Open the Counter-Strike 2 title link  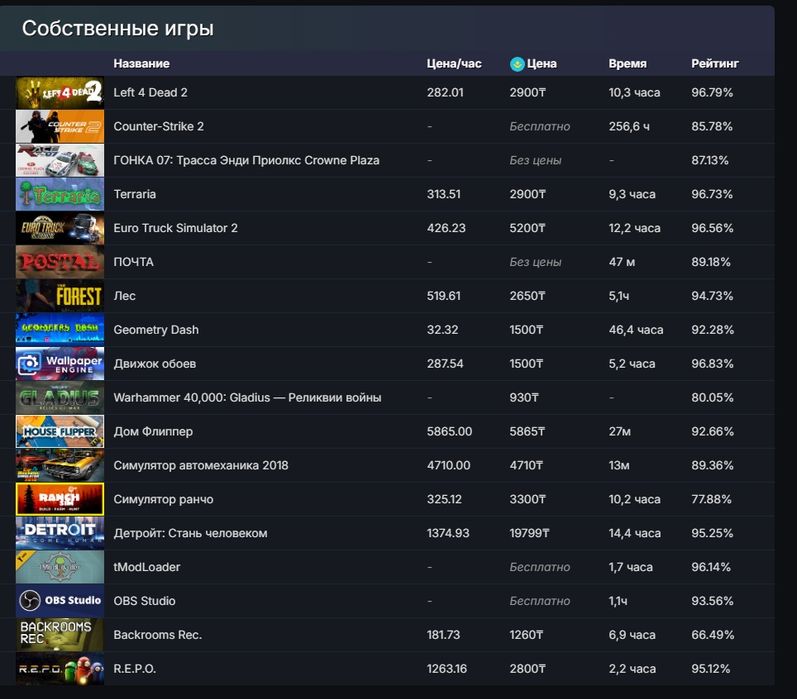point(159,127)
